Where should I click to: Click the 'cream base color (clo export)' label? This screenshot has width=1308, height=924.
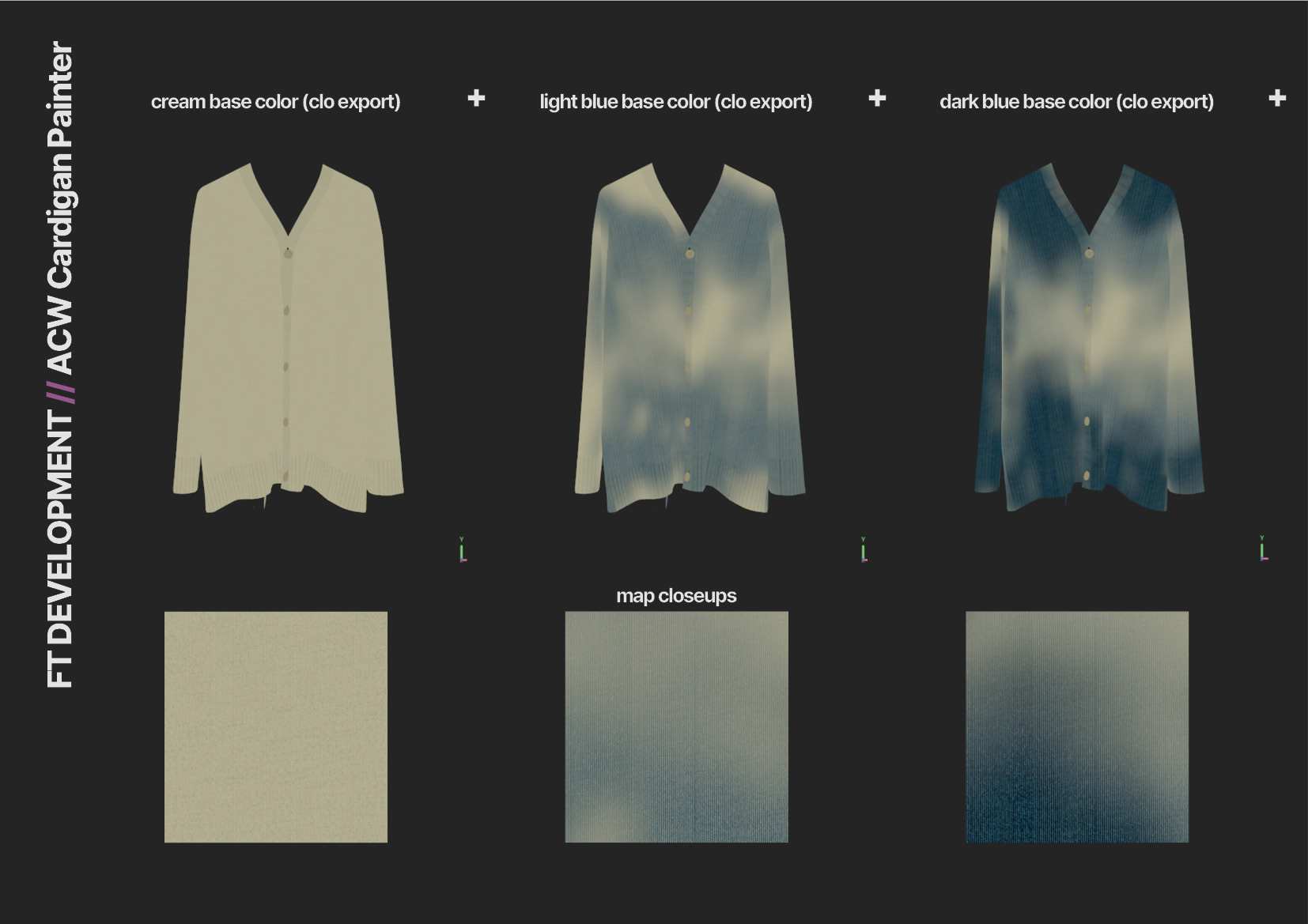click(x=275, y=102)
